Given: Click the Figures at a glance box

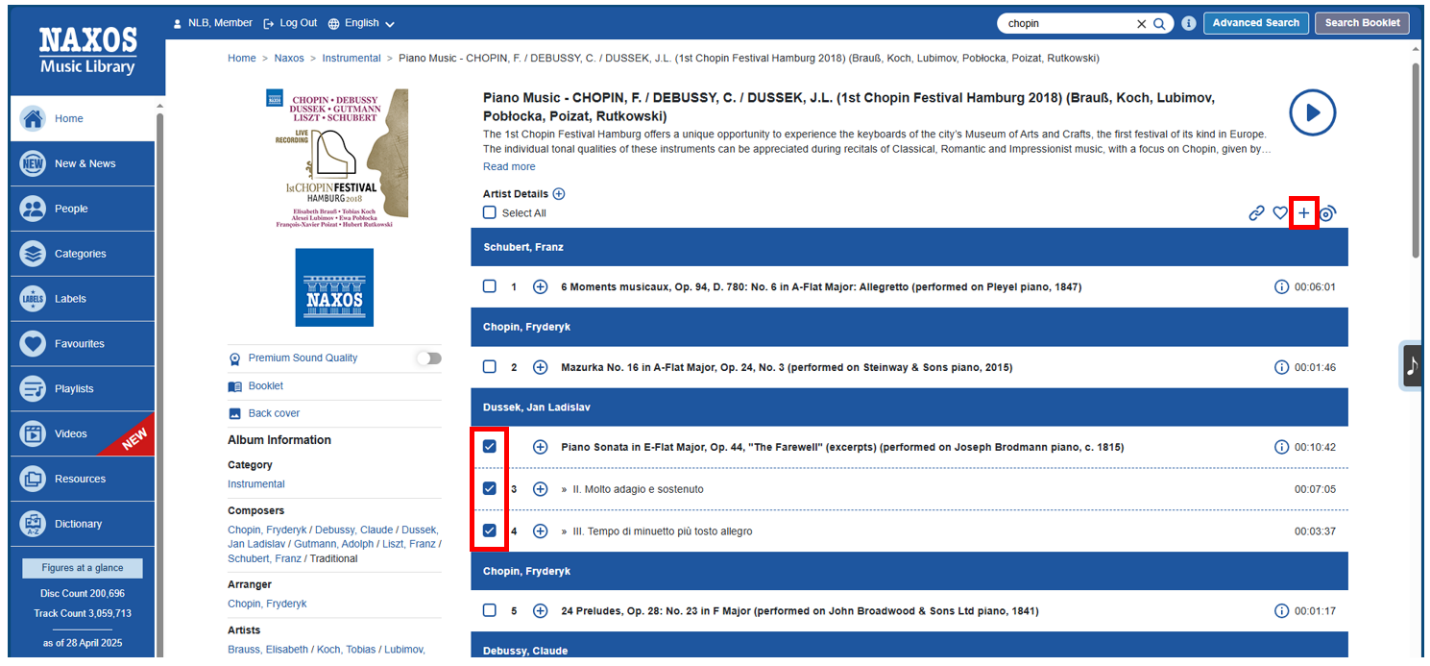Looking at the screenshot, I should pos(82,568).
